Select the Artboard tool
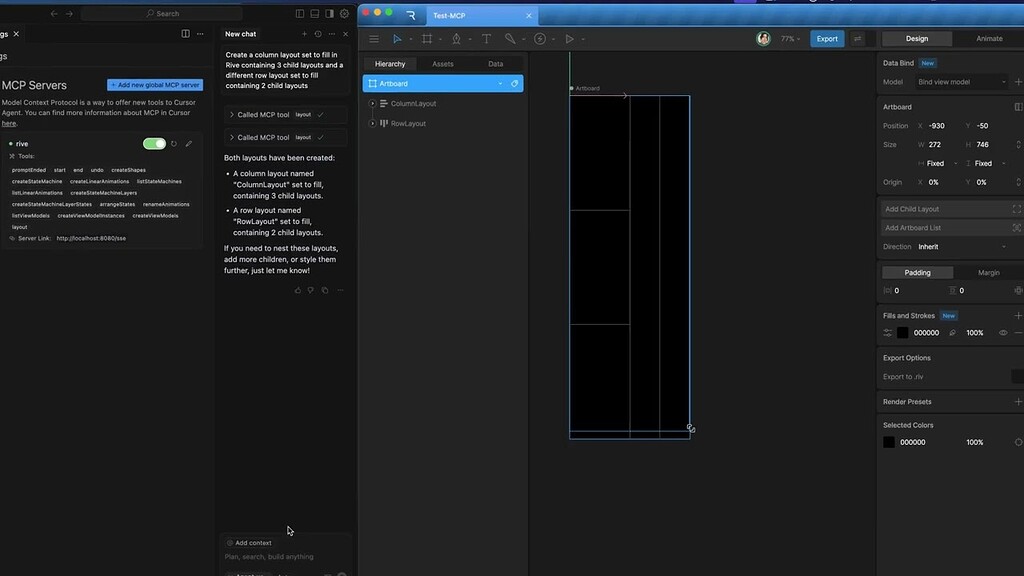Image resolution: width=1024 pixels, height=576 pixels. 427,39
